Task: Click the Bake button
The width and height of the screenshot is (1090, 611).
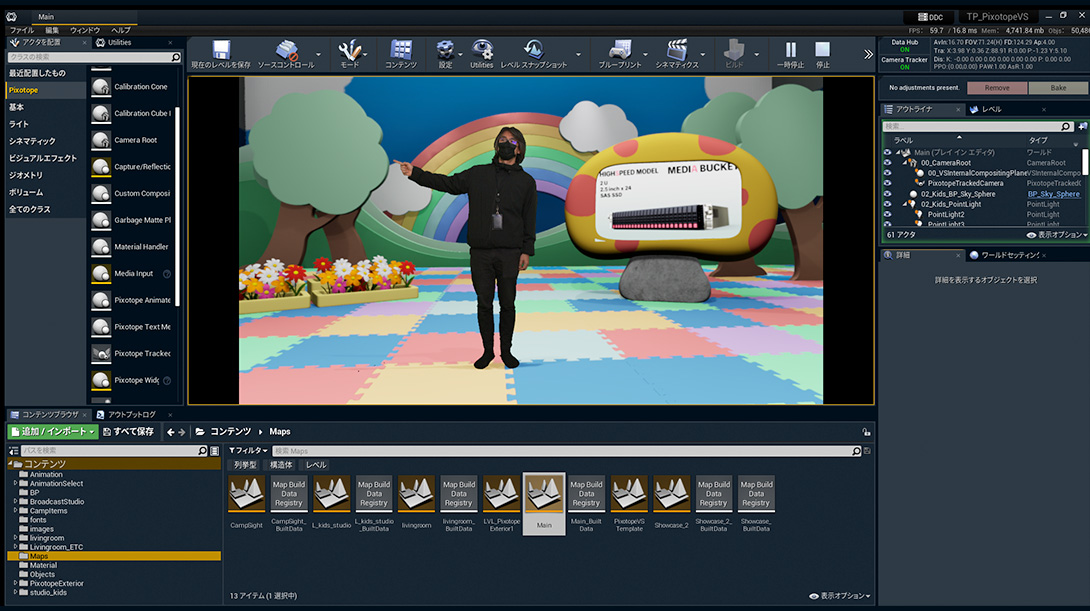Action: (x=1058, y=88)
